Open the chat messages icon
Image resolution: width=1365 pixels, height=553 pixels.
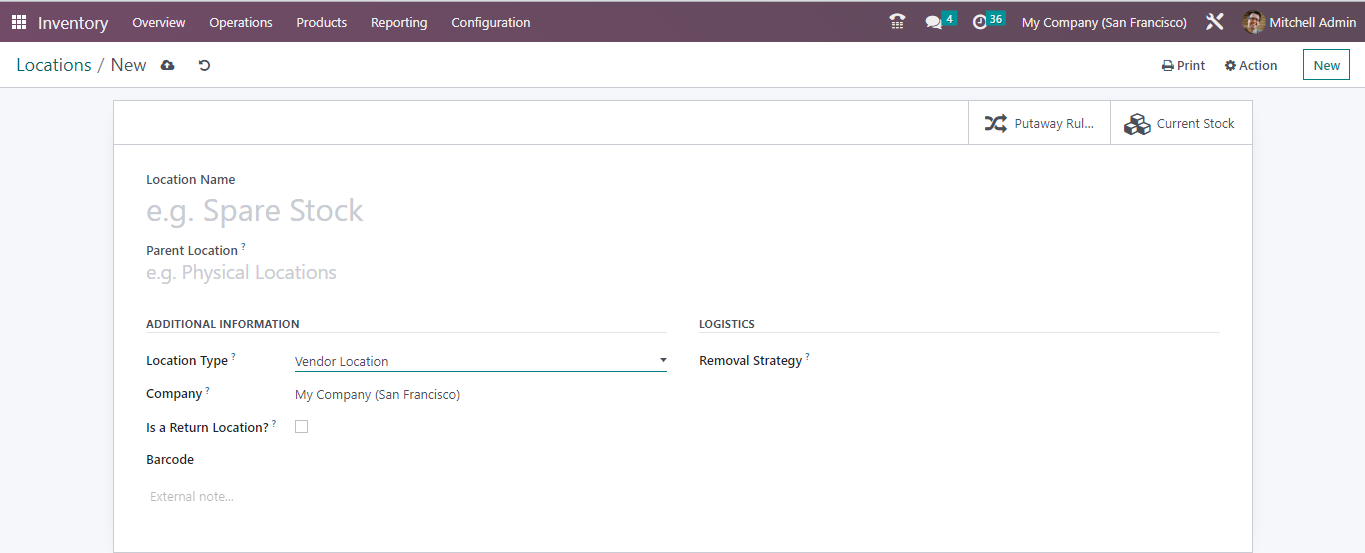pyautogui.click(x=934, y=22)
